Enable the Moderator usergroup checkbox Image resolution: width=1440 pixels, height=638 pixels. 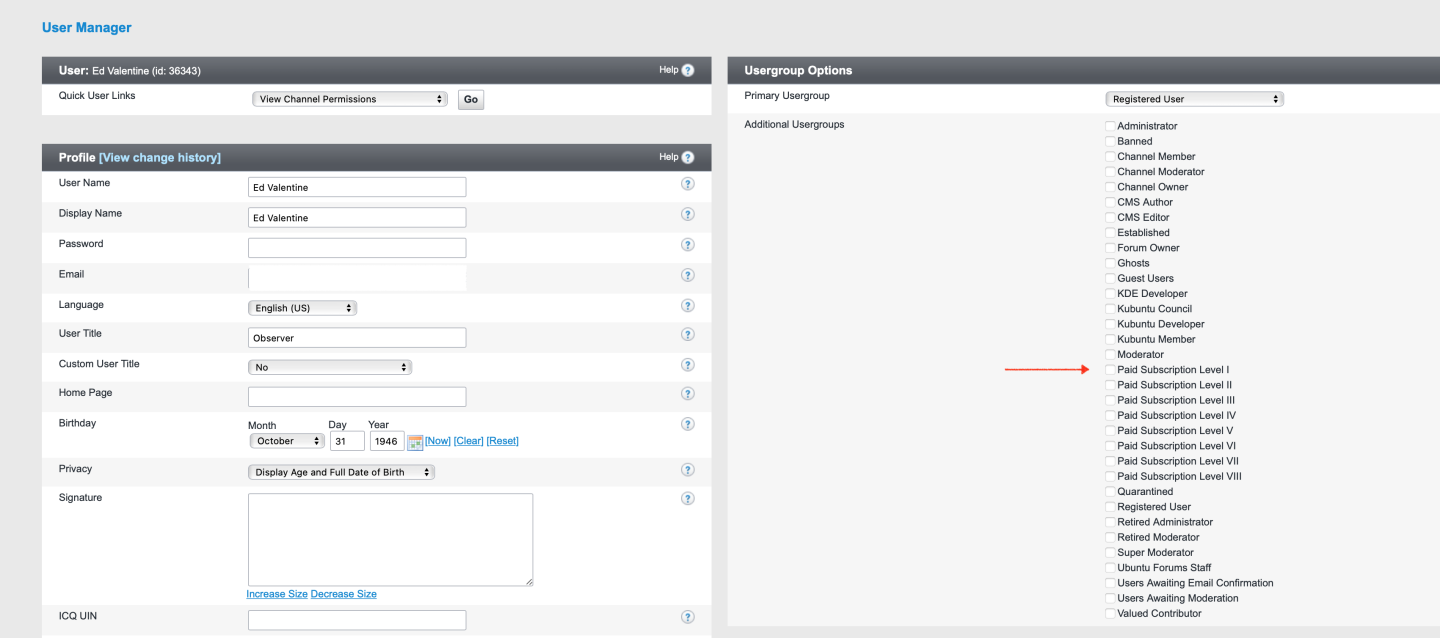[x=1110, y=354]
